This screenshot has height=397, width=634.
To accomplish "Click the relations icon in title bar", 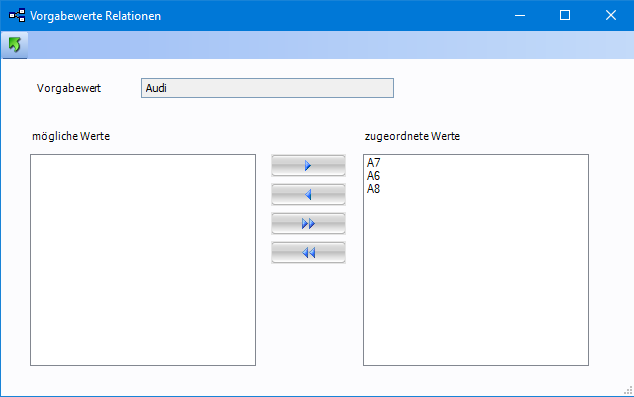I will (17, 15).
